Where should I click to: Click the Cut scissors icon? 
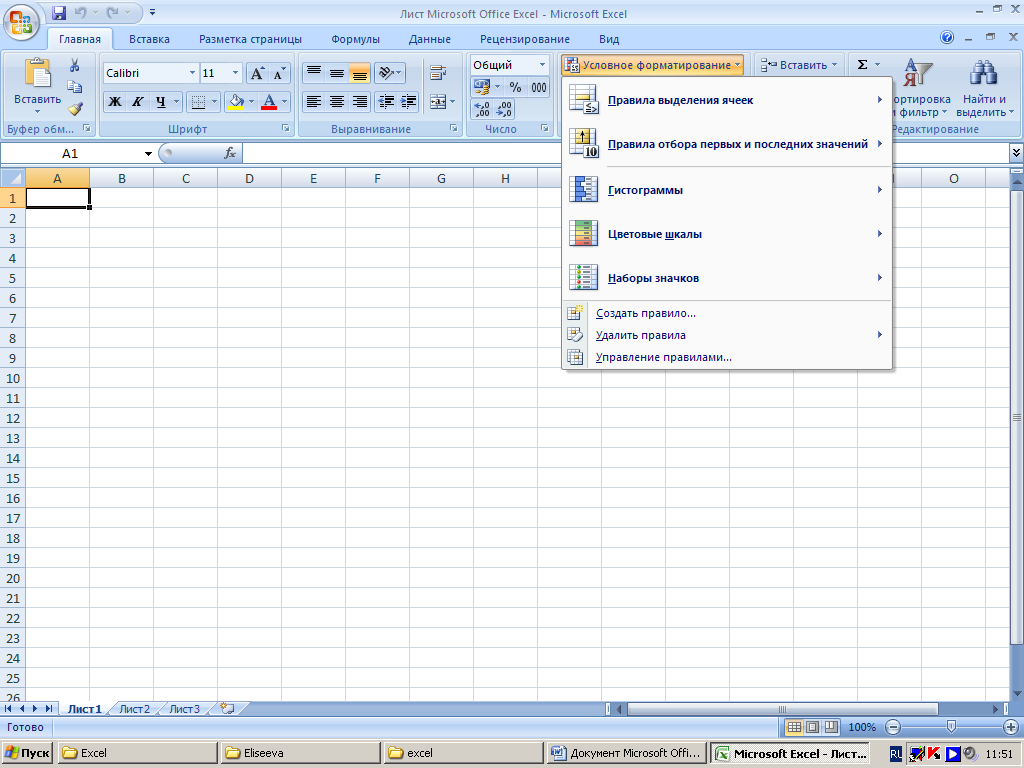pyautogui.click(x=74, y=65)
